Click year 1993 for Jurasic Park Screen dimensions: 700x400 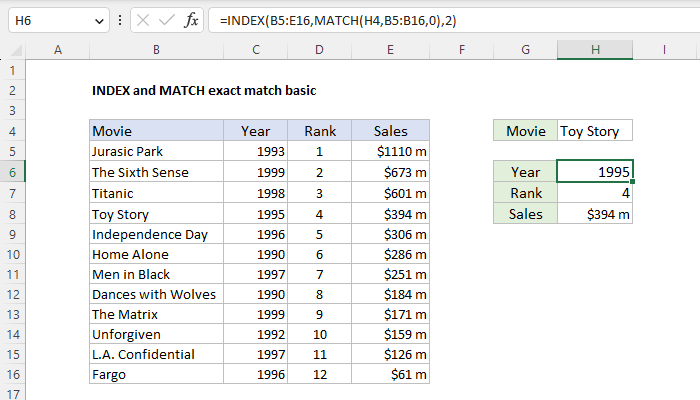255,151
